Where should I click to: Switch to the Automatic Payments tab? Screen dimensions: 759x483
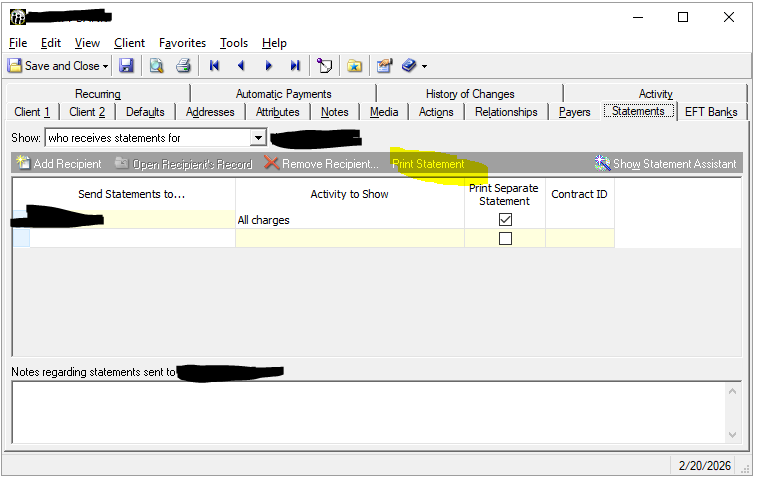click(x=283, y=93)
